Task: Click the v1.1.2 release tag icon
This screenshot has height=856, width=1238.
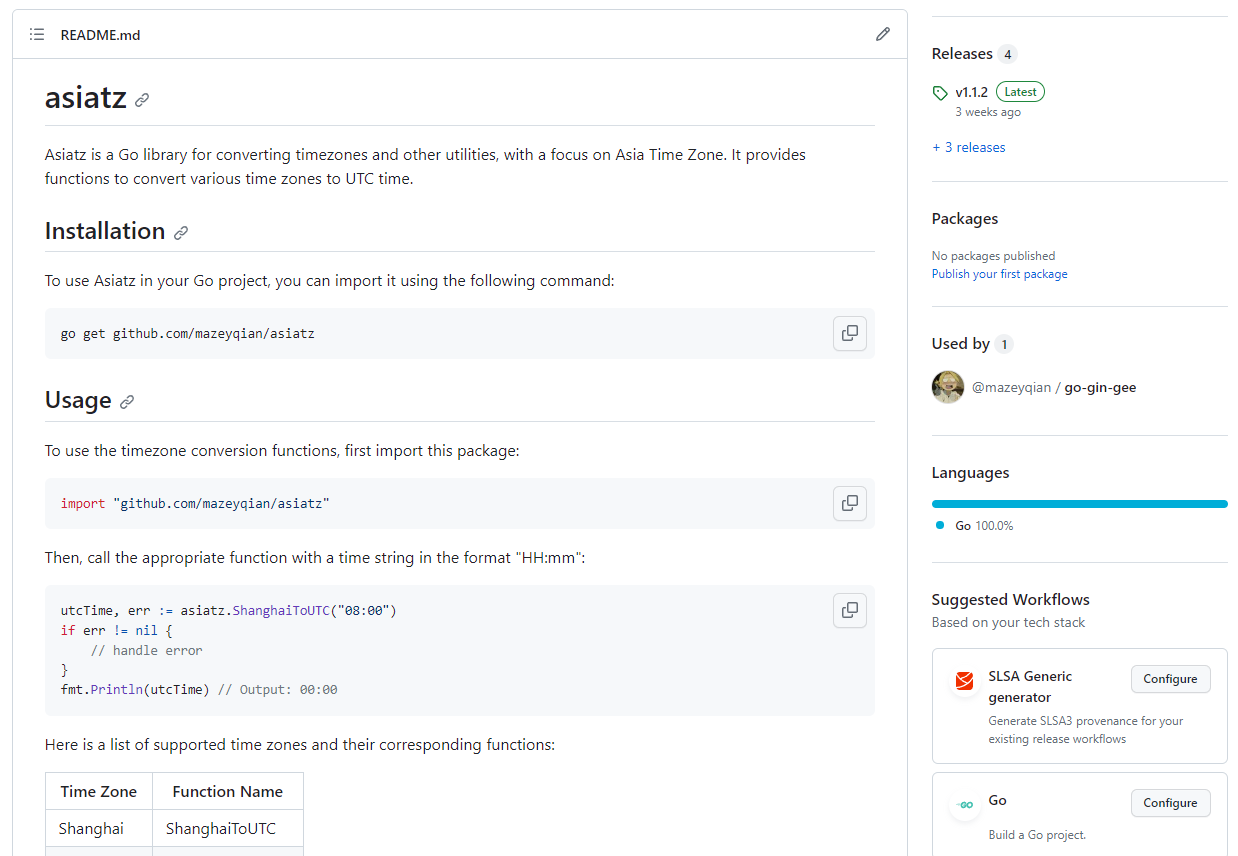Action: point(940,93)
